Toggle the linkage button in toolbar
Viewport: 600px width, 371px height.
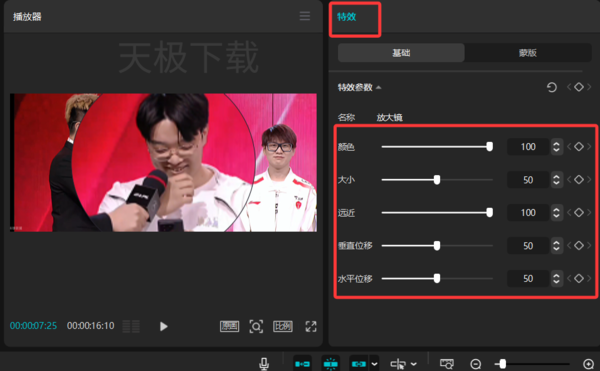(359, 364)
